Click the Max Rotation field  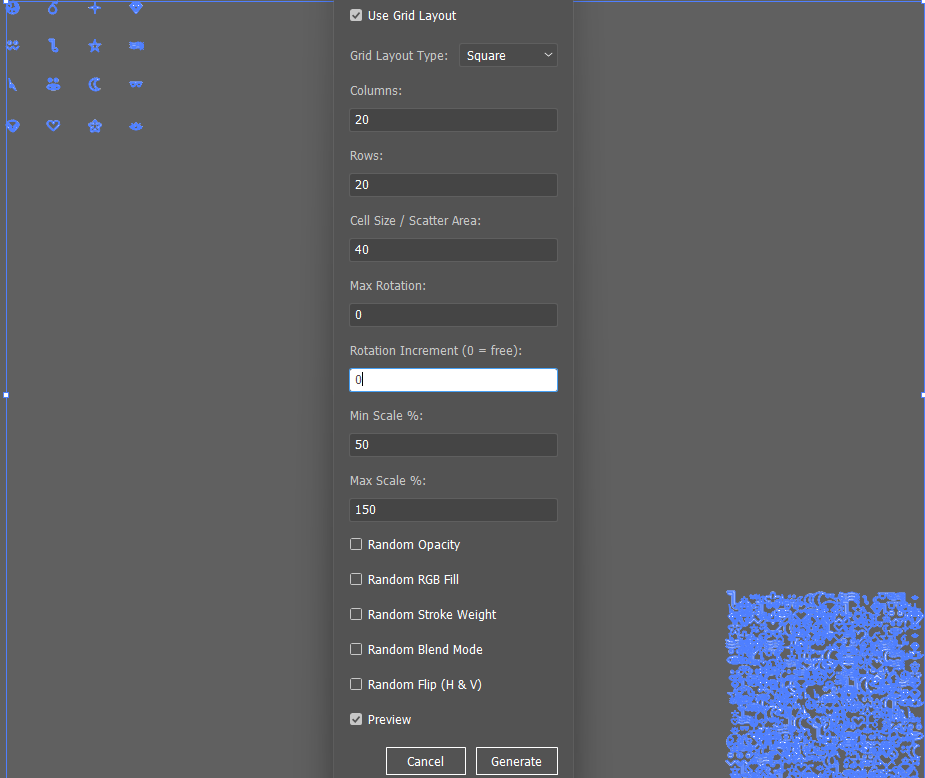(x=453, y=314)
